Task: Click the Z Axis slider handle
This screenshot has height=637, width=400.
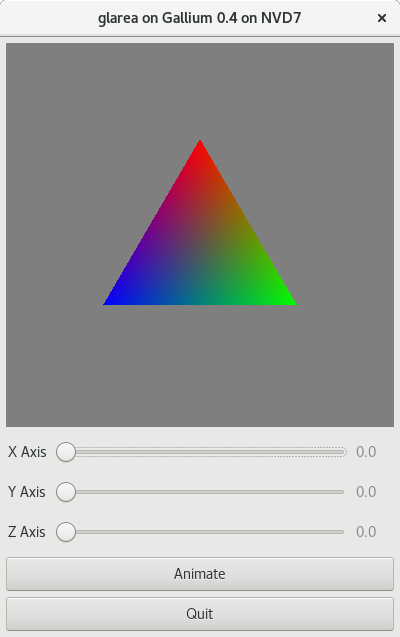Action: (66, 532)
